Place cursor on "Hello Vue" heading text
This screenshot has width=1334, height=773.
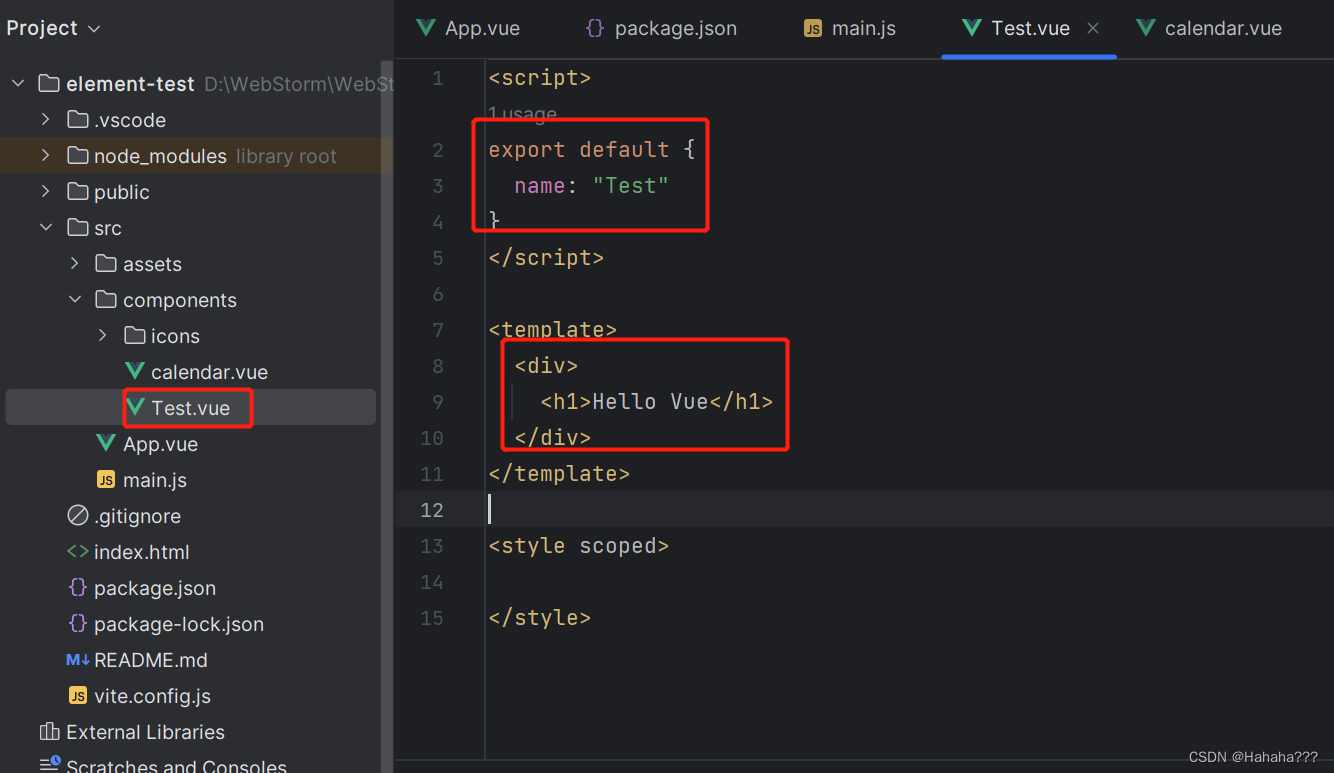pos(650,402)
